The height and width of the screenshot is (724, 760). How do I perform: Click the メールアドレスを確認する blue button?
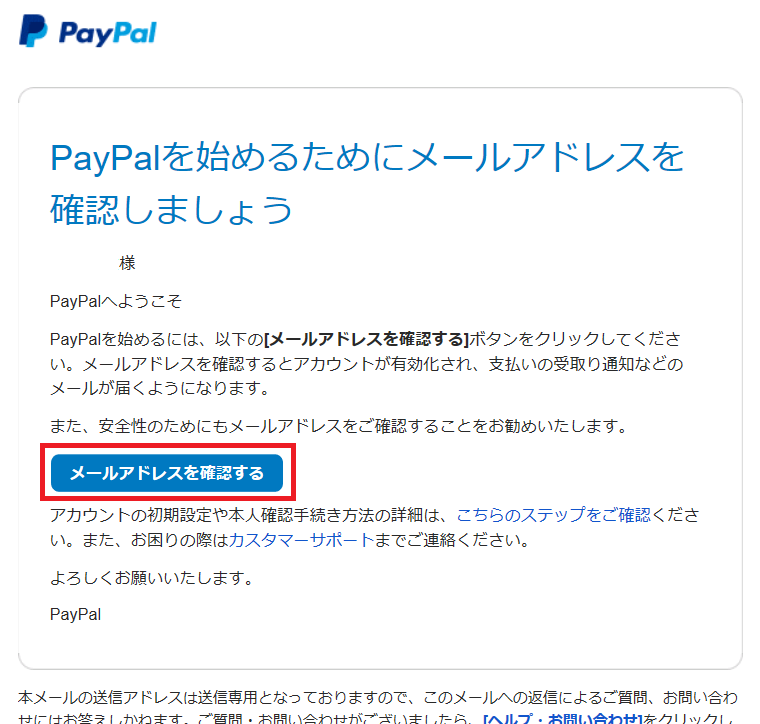pyautogui.click(x=167, y=473)
